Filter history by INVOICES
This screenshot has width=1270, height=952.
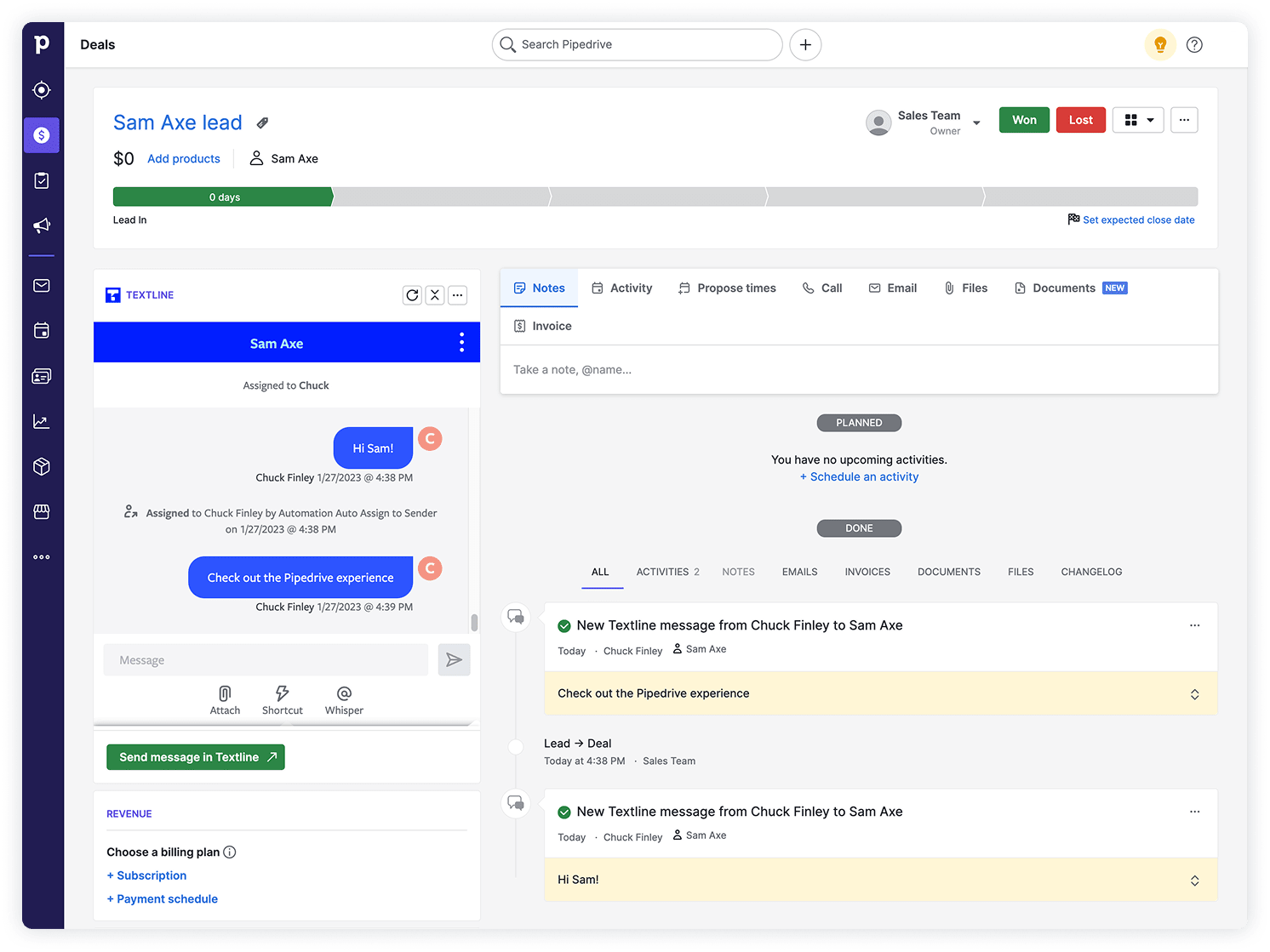pyautogui.click(x=867, y=572)
